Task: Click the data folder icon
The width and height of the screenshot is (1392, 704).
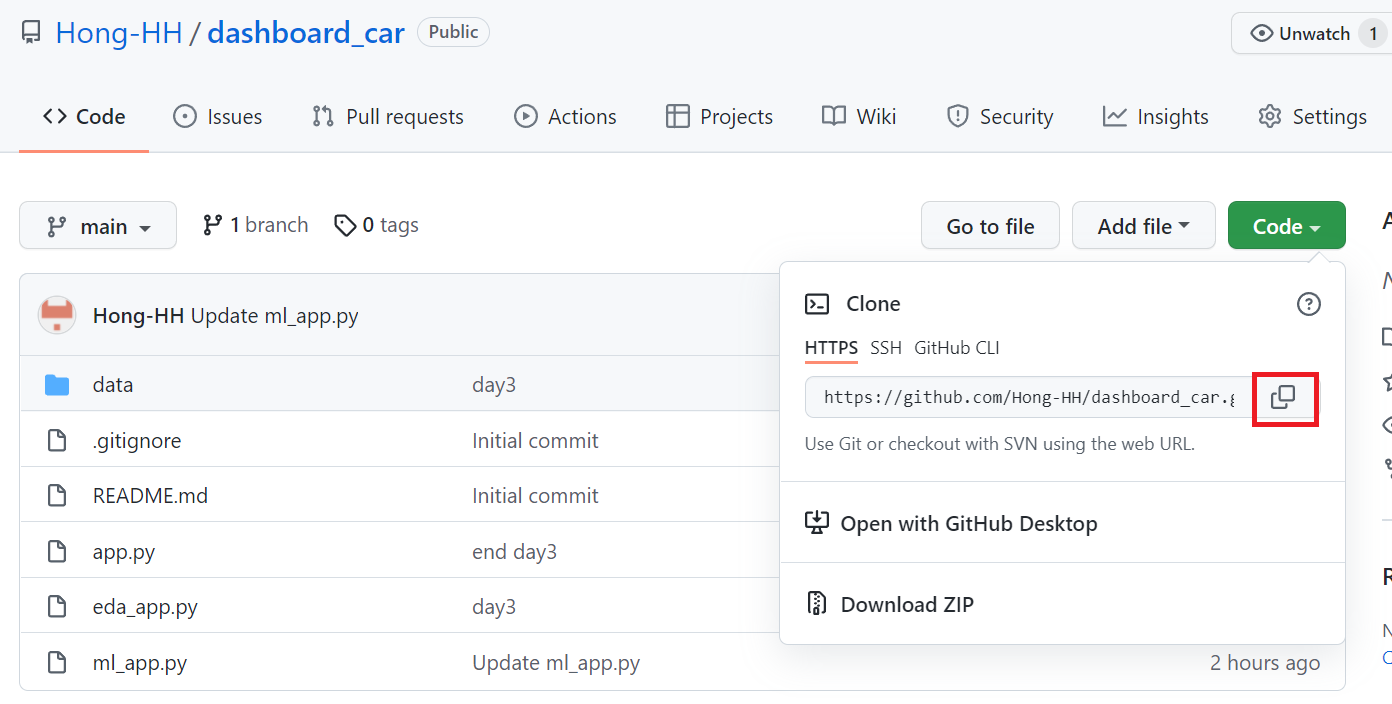Action: click(57, 385)
